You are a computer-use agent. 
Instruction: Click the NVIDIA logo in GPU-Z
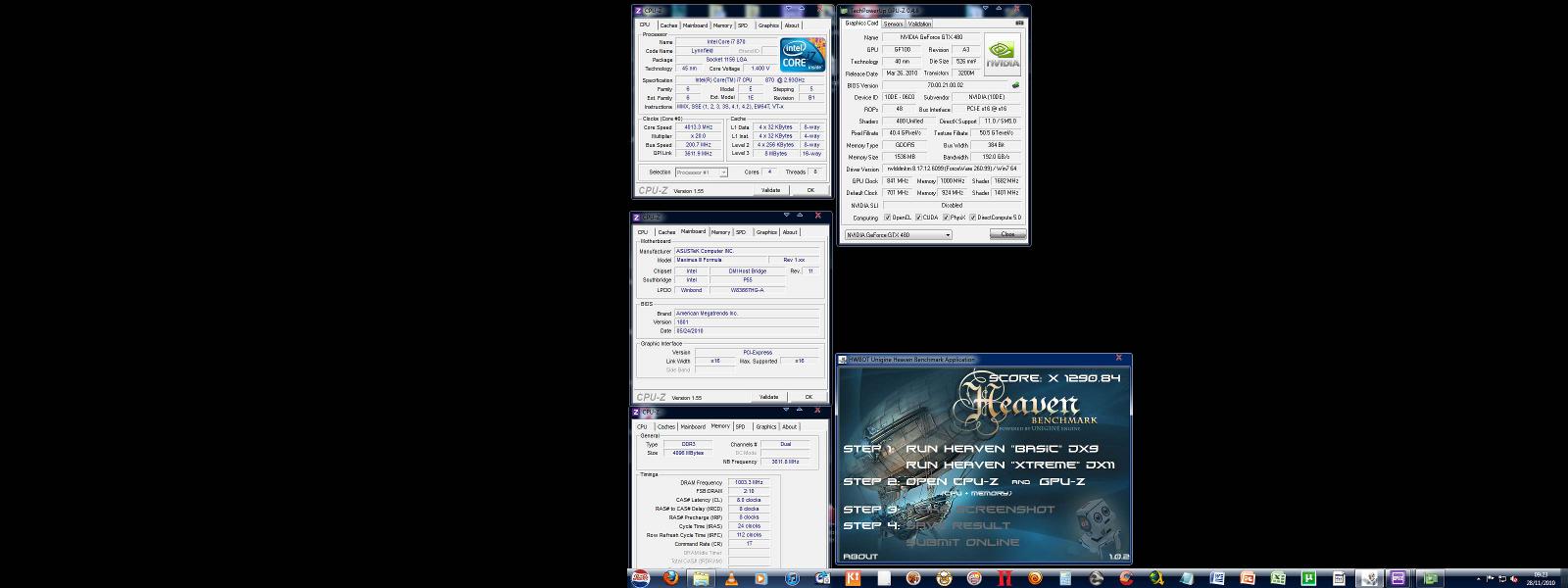(1002, 56)
